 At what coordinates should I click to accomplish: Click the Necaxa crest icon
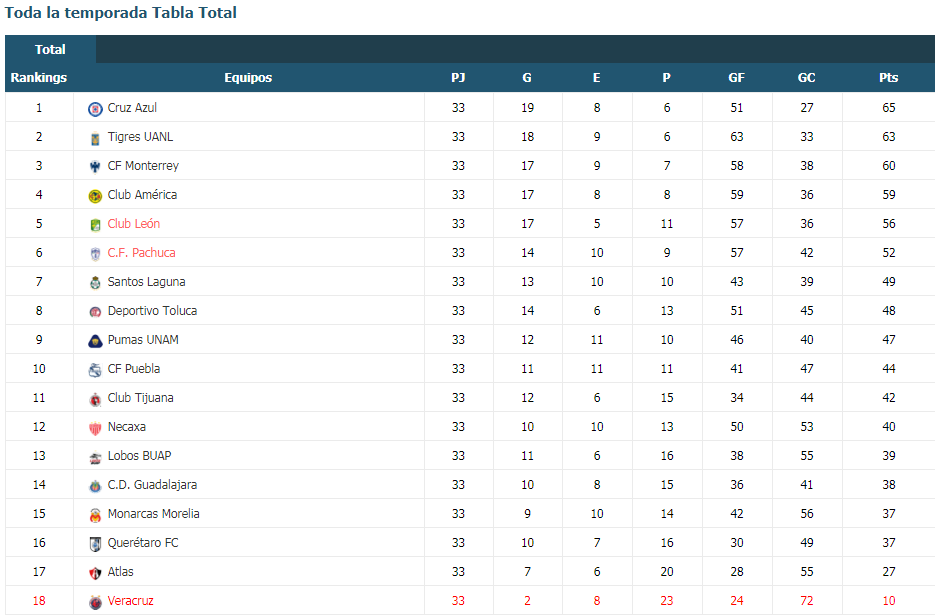(95, 428)
